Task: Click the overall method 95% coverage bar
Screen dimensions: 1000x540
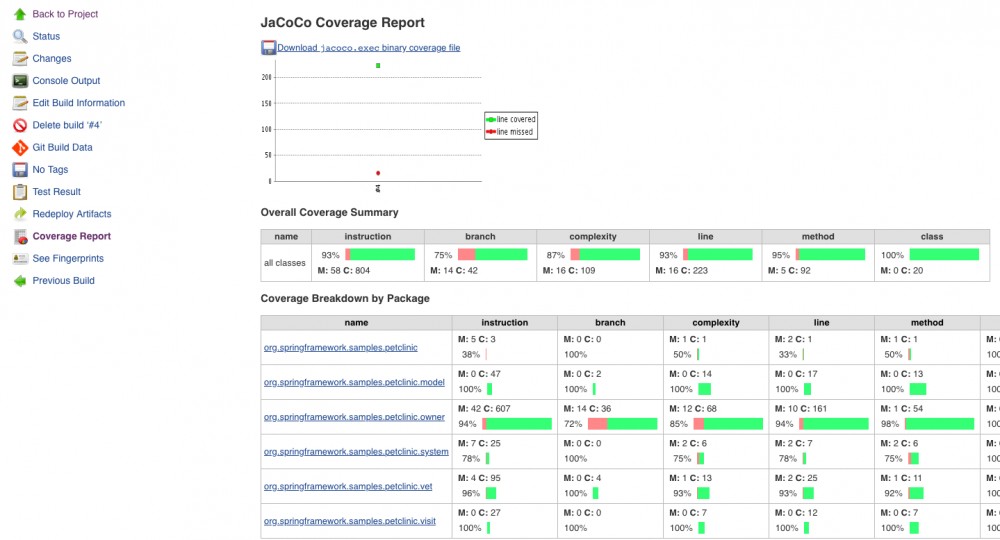Action: point(830,255)
